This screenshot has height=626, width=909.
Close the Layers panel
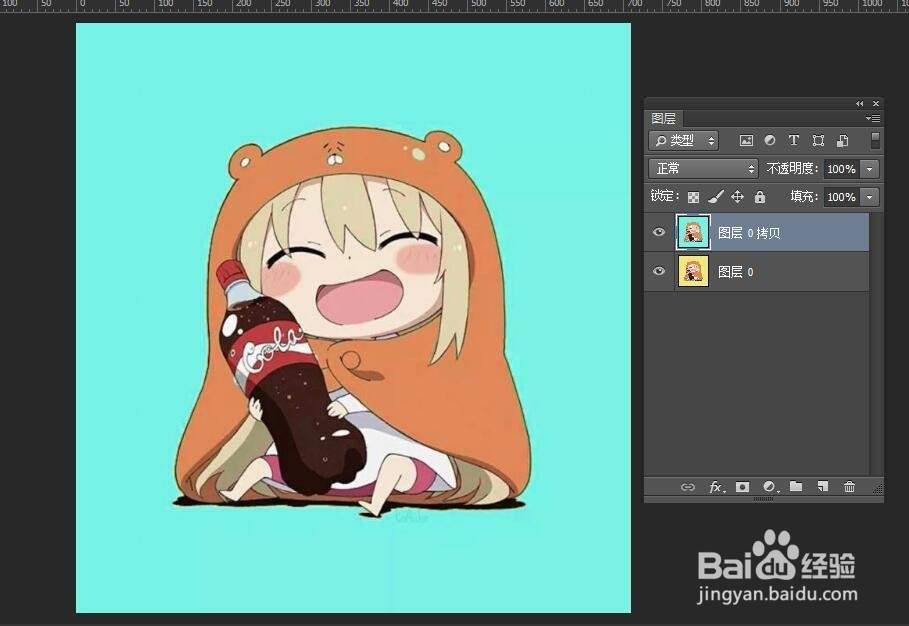pos(876,104)
